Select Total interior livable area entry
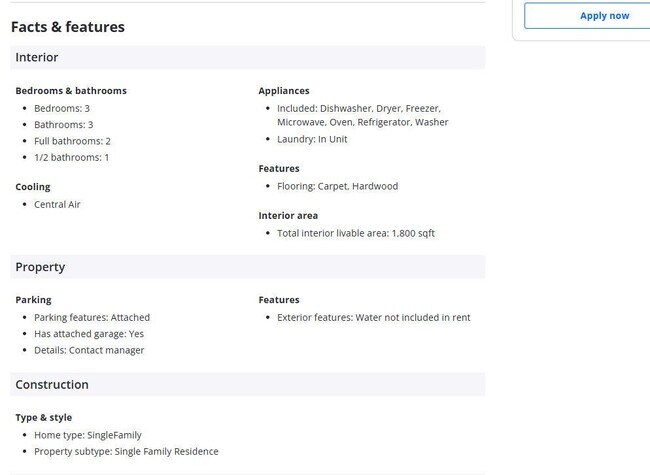The width and height of the screenshot is (650, 475). [356, 233]
